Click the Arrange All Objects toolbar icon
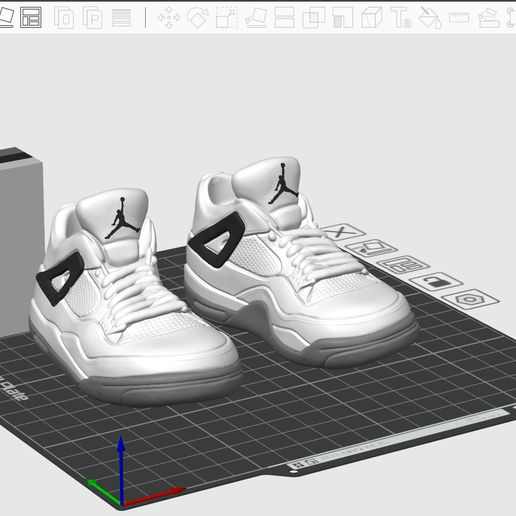Viewport: 516px width, 516px height. pos(31,17)
